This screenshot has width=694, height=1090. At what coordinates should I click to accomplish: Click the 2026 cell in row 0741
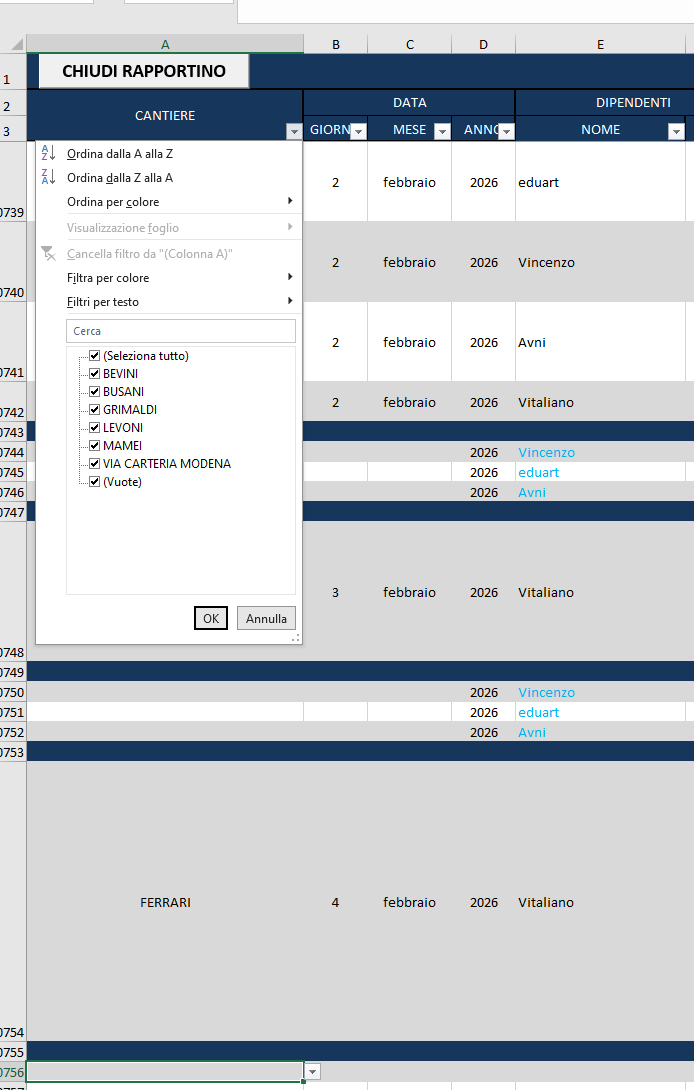[x=483, y=342]
